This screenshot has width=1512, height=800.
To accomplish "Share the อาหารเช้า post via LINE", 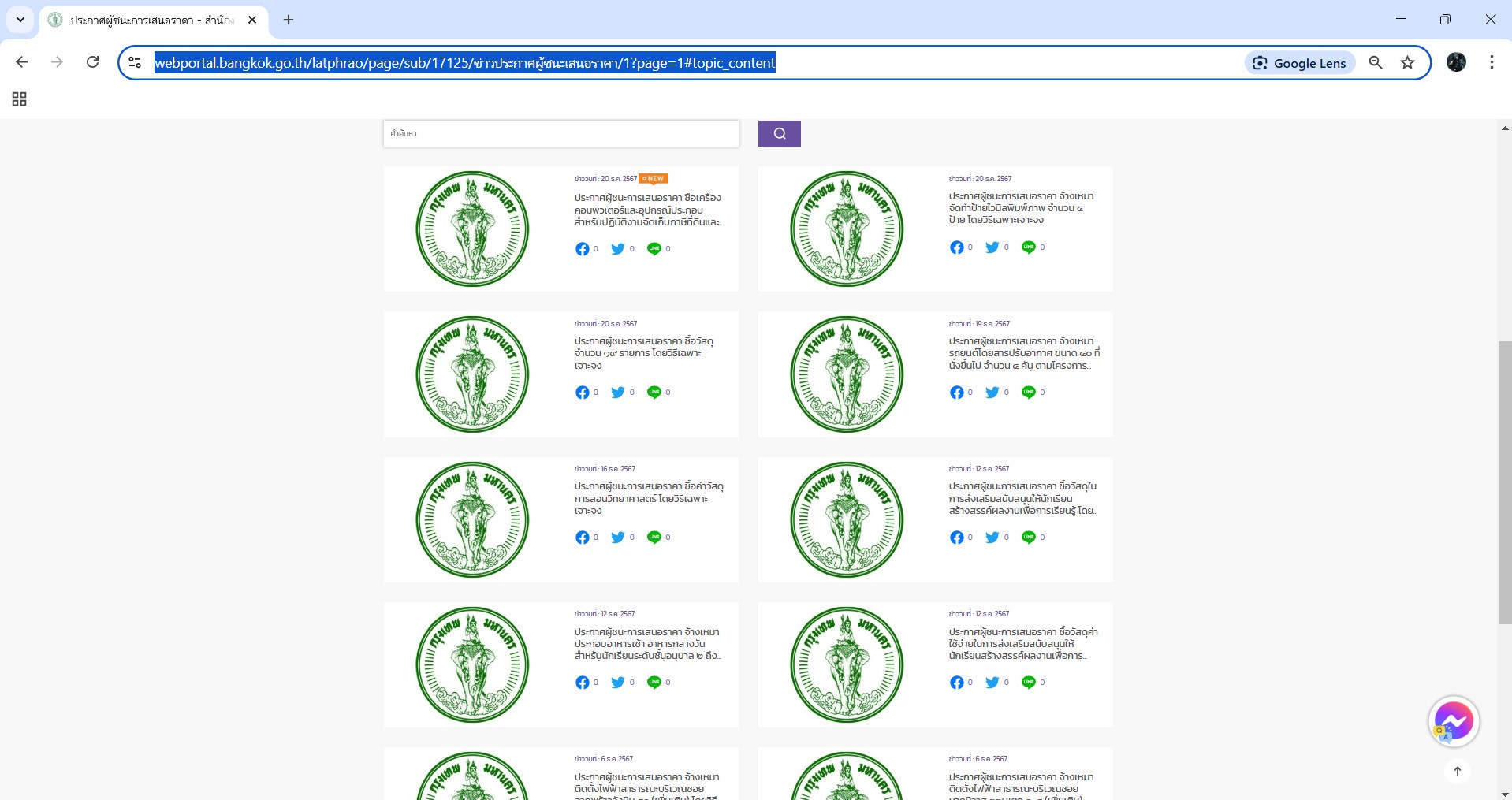I will [654, 683].
